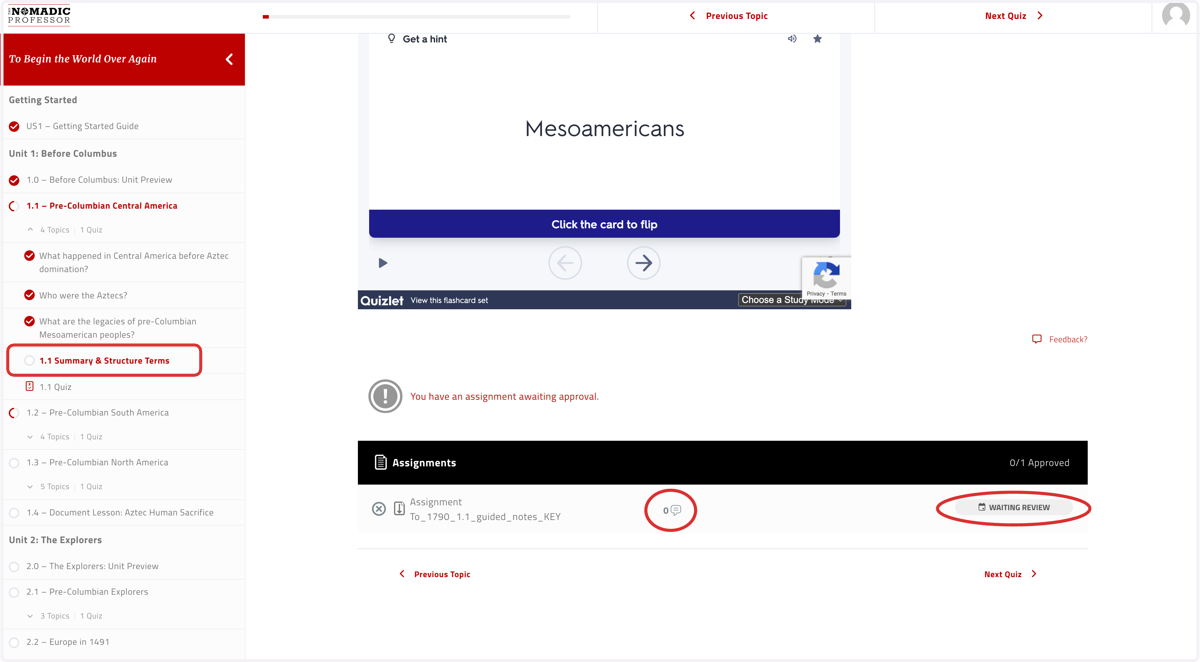The height and width of the screenshot is (662, 1200).
Task: Open 1.2 Pre-Columbian South America lesson
Action: point(97,412)
